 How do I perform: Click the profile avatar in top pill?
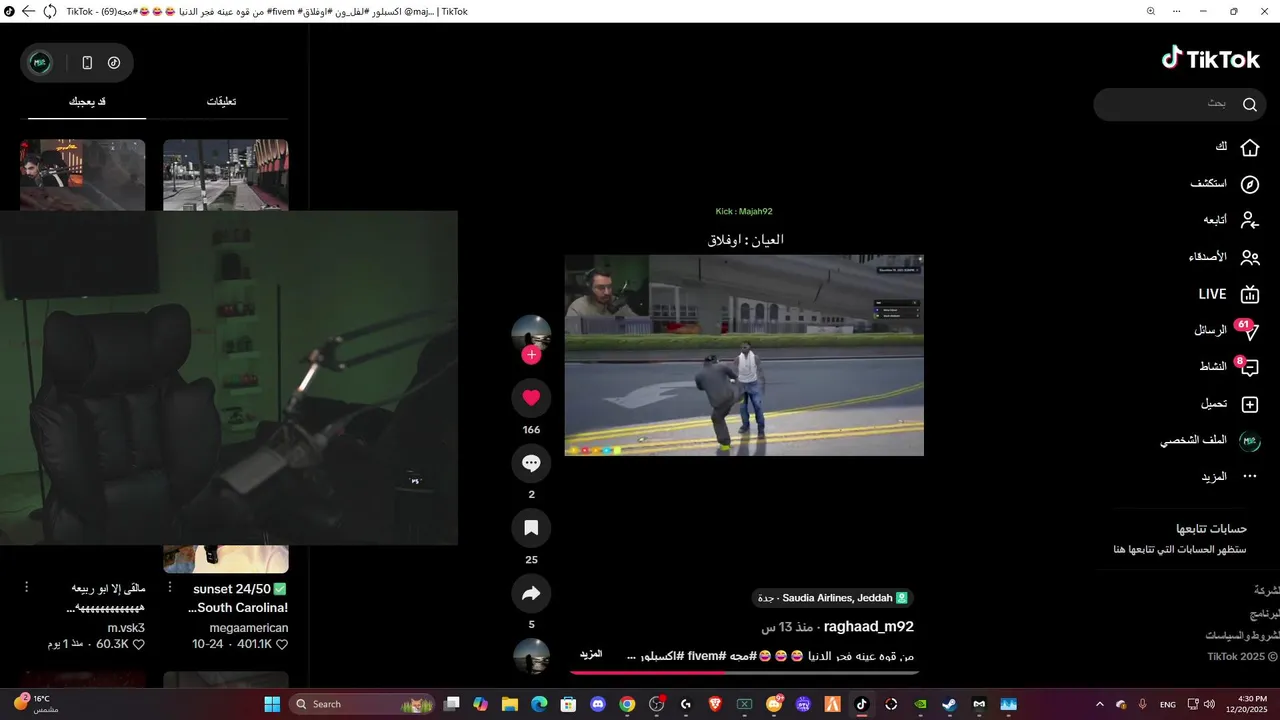point(40,63)
